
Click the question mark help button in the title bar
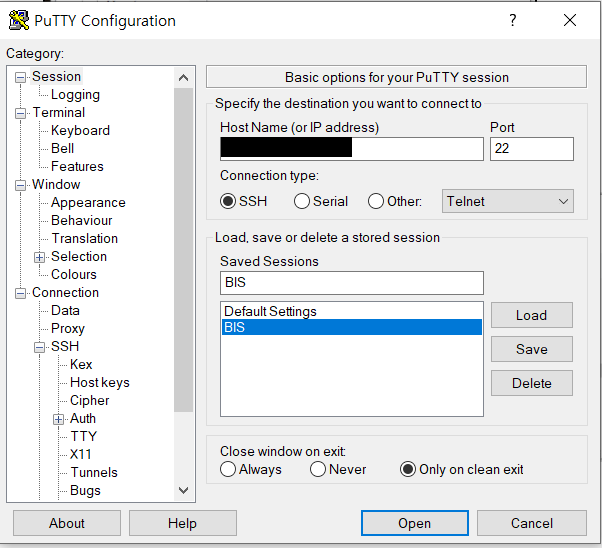(x=513, y=20)
